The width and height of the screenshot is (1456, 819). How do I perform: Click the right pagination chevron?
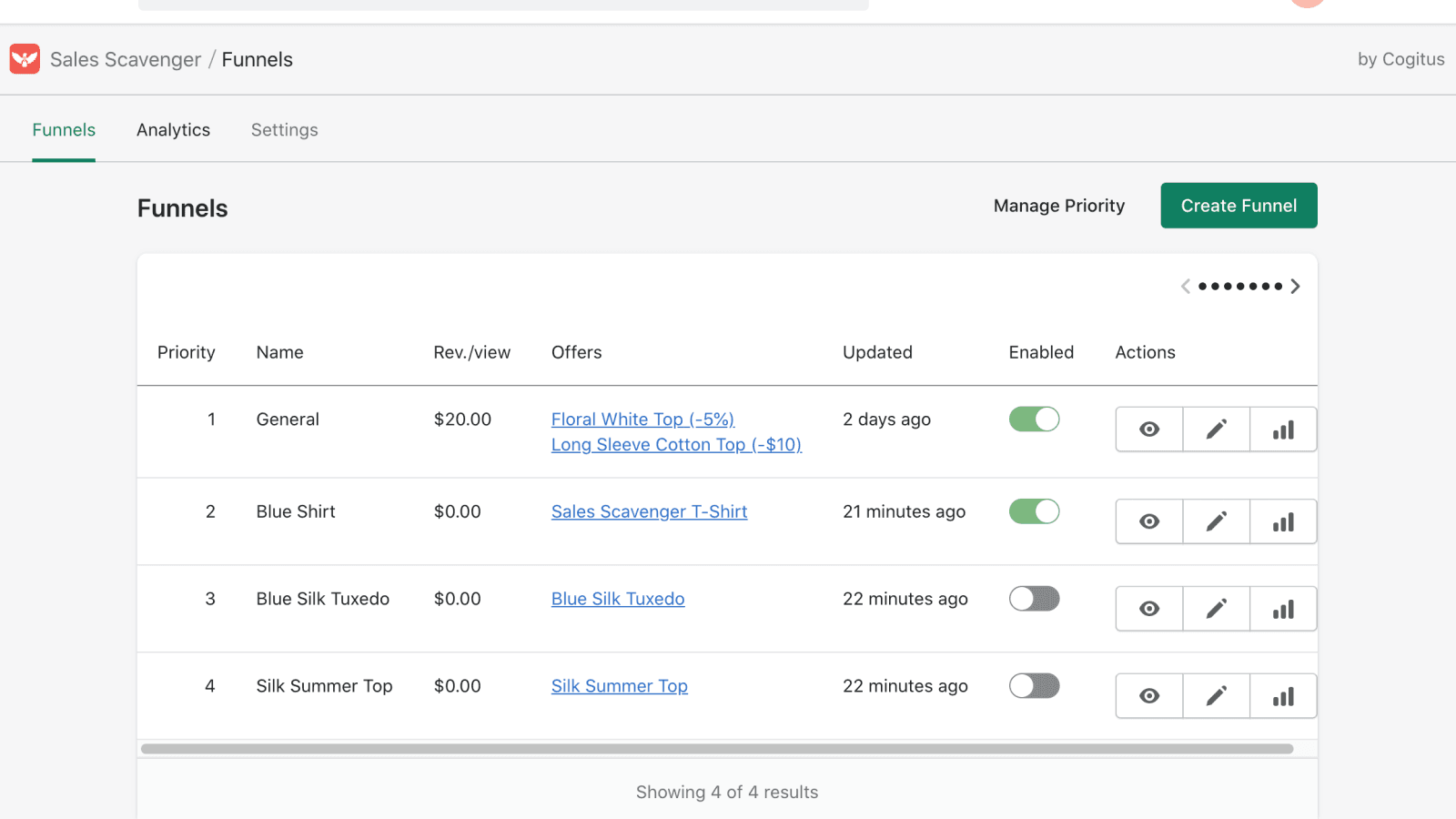1296,286
